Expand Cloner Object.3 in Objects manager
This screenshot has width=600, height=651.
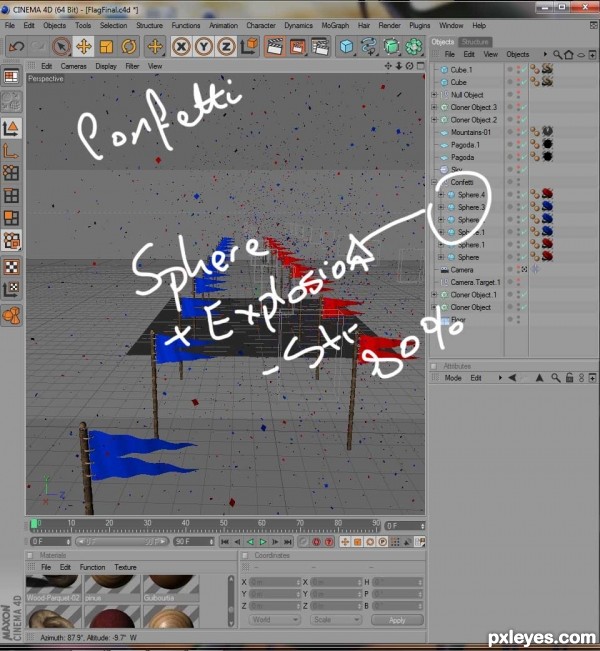[434, 107]
